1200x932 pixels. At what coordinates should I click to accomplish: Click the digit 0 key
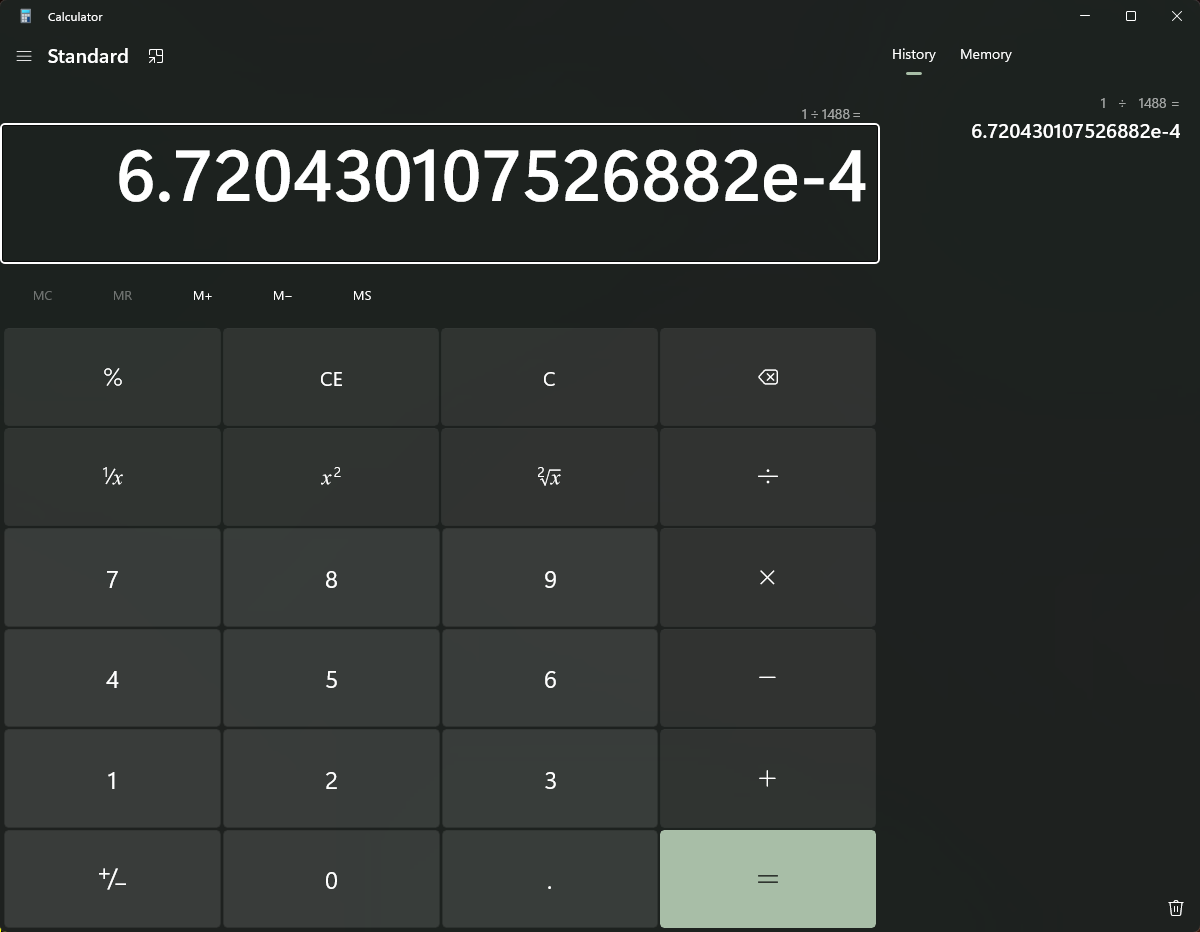pos(331,879)
